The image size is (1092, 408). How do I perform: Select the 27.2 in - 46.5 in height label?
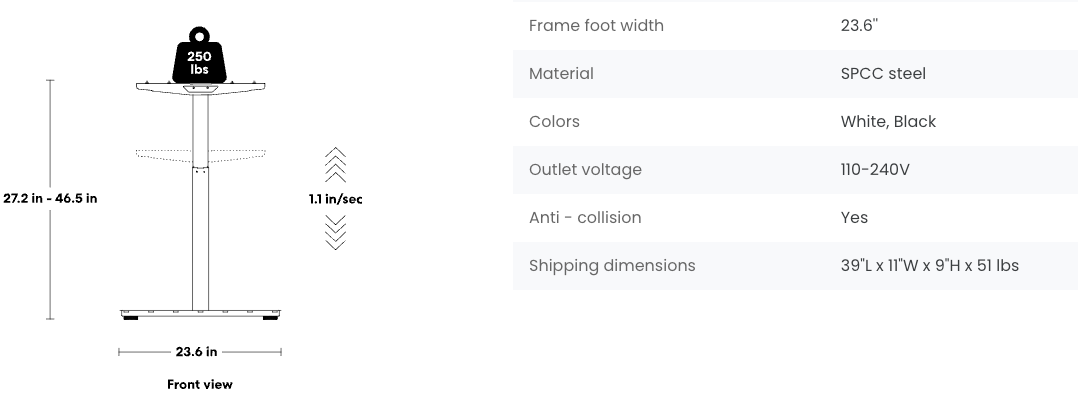(x=50, y=198)
